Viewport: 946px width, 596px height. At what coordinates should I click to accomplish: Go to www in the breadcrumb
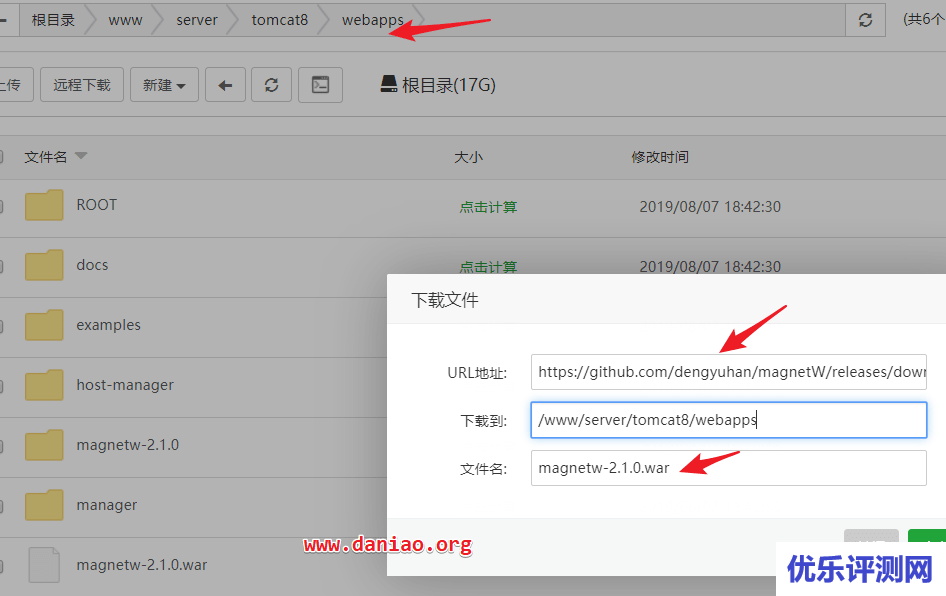tap(125, 20)
